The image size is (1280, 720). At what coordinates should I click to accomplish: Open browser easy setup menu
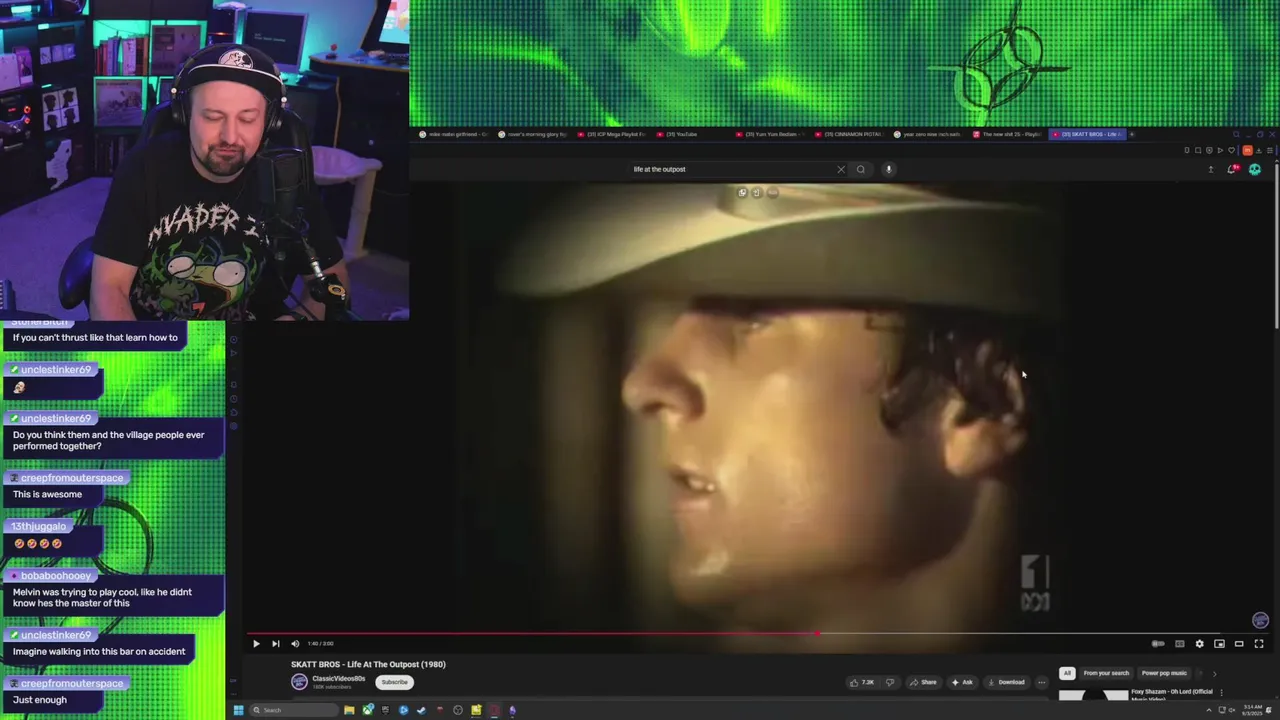1270,151
